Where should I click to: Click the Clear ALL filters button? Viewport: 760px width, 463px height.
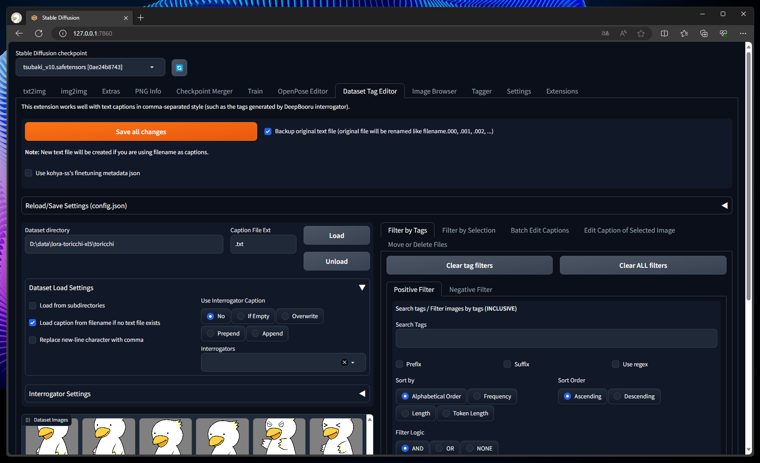pyautogui.click(x=643, y=265)
